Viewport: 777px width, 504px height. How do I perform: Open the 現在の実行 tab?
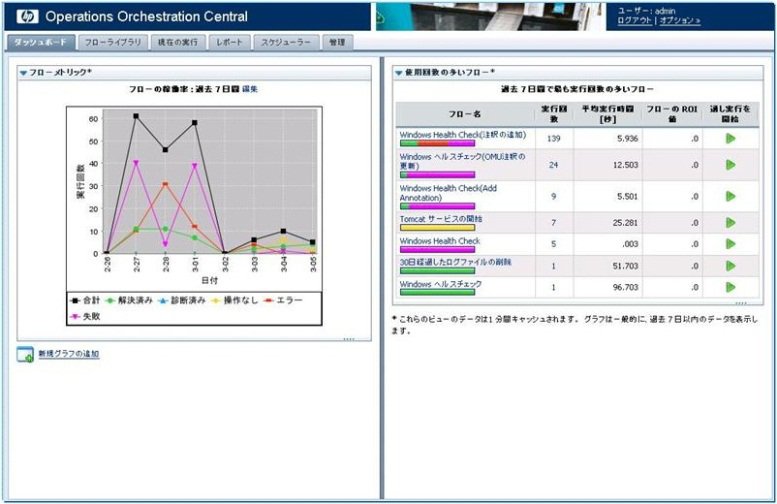coord(178,43)
